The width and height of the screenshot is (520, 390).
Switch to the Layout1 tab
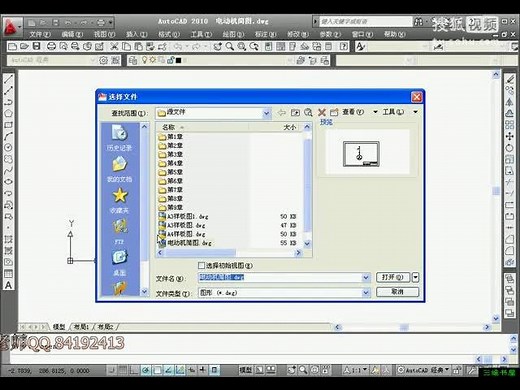click(81, 327)
